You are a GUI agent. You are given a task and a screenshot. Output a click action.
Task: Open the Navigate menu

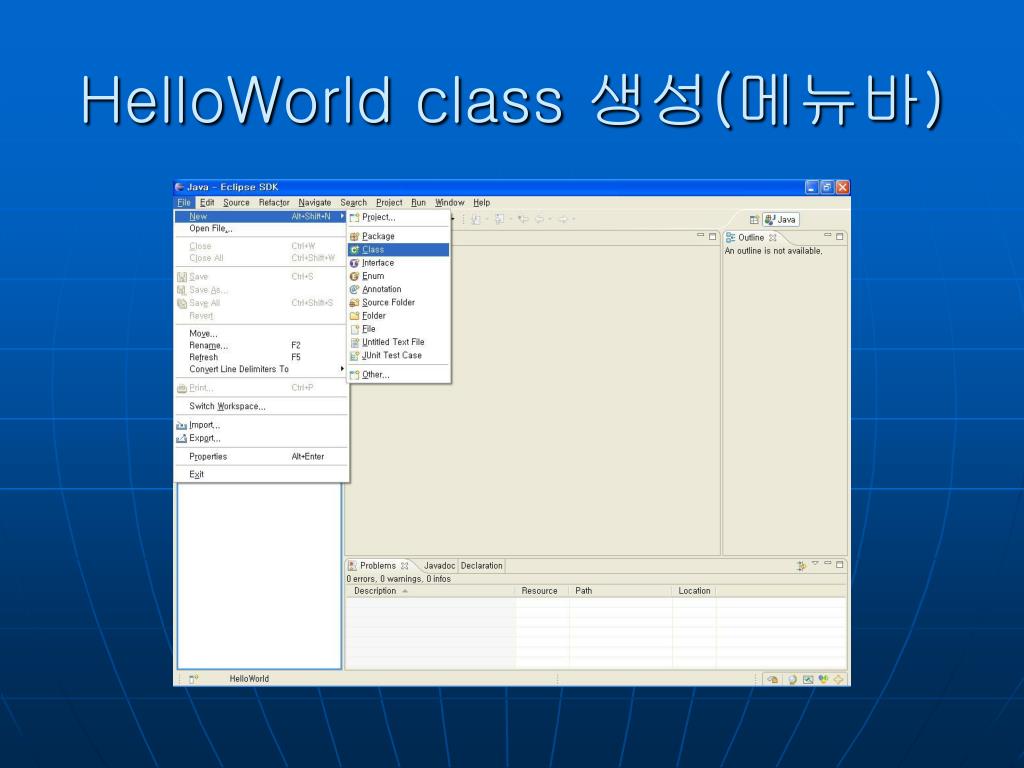pos(315,202)
